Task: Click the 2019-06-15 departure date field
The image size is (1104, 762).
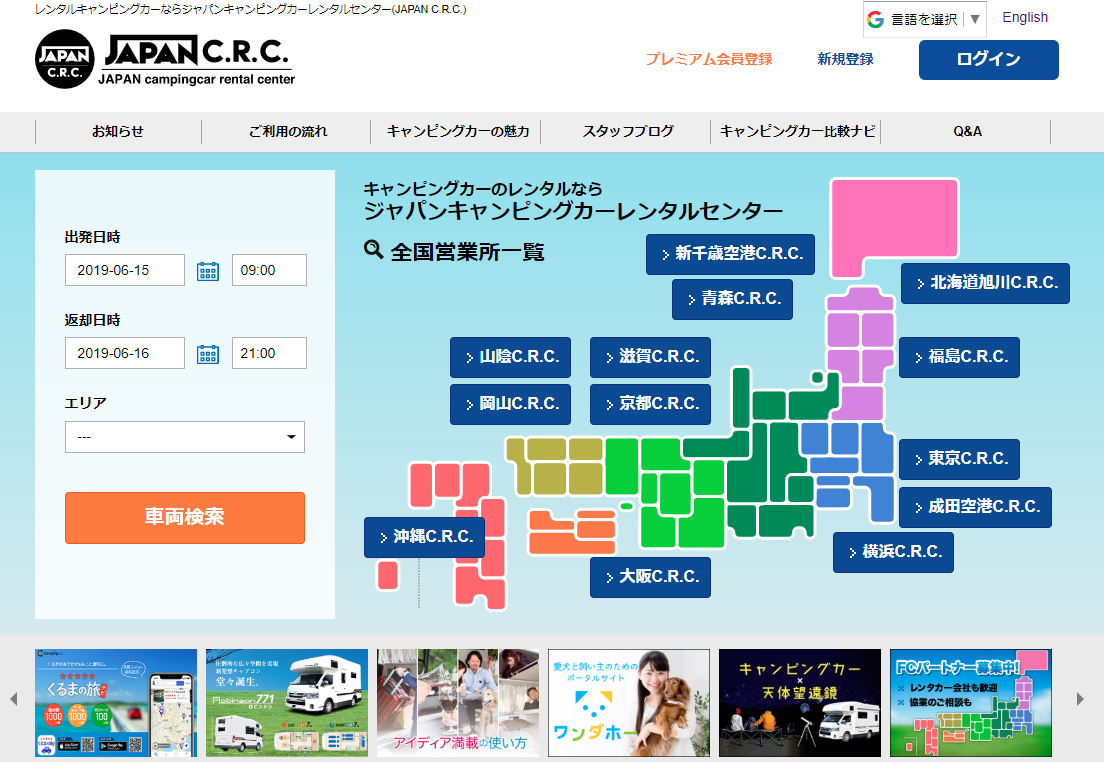Action: click(x=124, y=270)
